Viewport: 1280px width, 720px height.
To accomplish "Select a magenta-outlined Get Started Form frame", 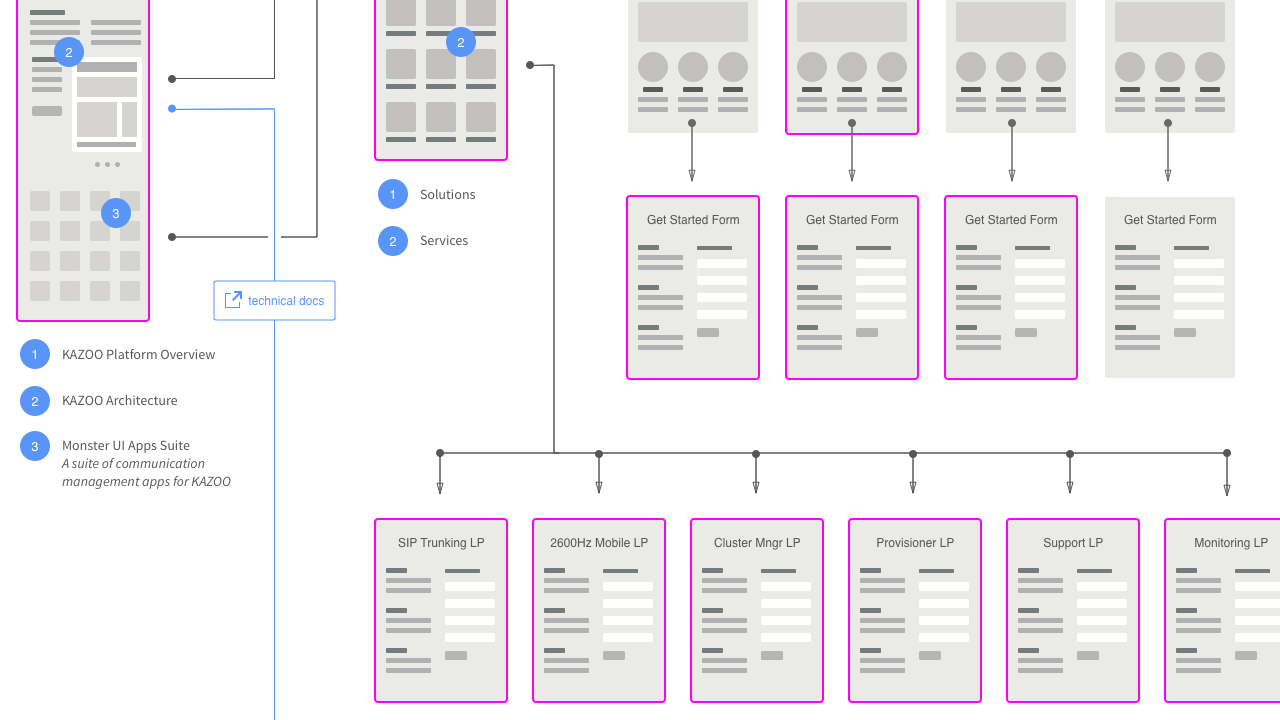I will click(692, 288).
